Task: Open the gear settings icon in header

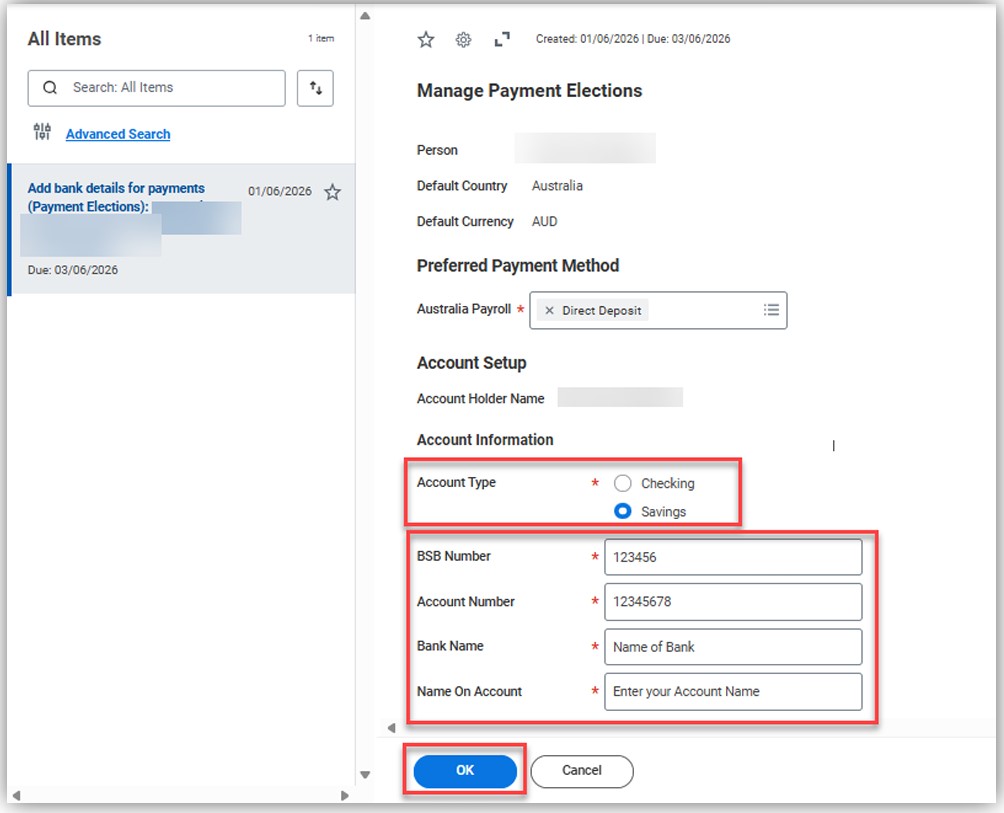Action: [x=464, y=40]
